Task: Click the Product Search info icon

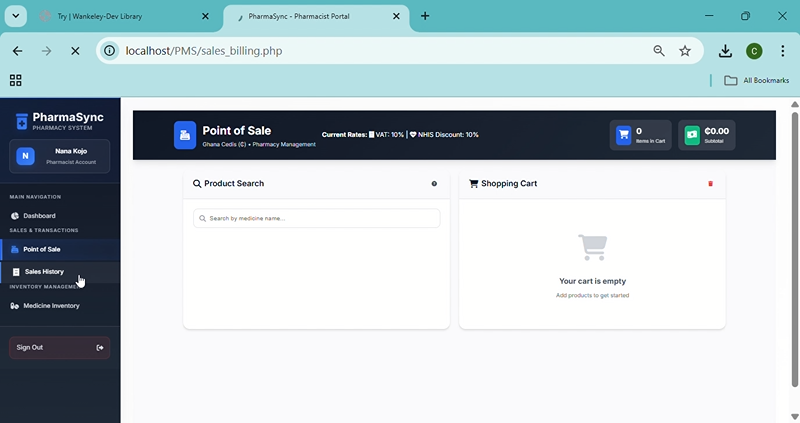Action: pos(434,184)
